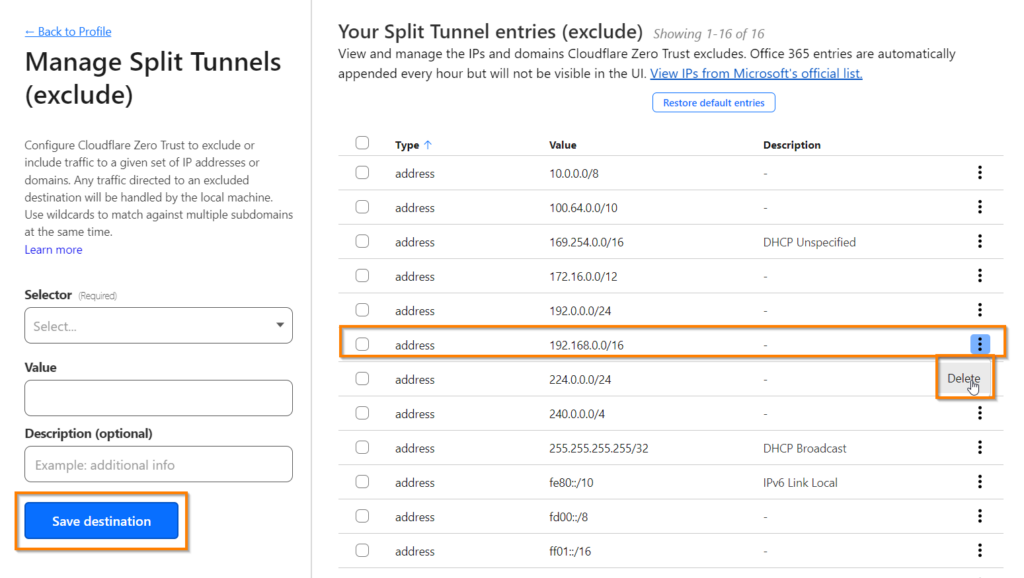Open options menu for the 169.254.0.0/16 DHCP Unspecified row

(980, 242)
